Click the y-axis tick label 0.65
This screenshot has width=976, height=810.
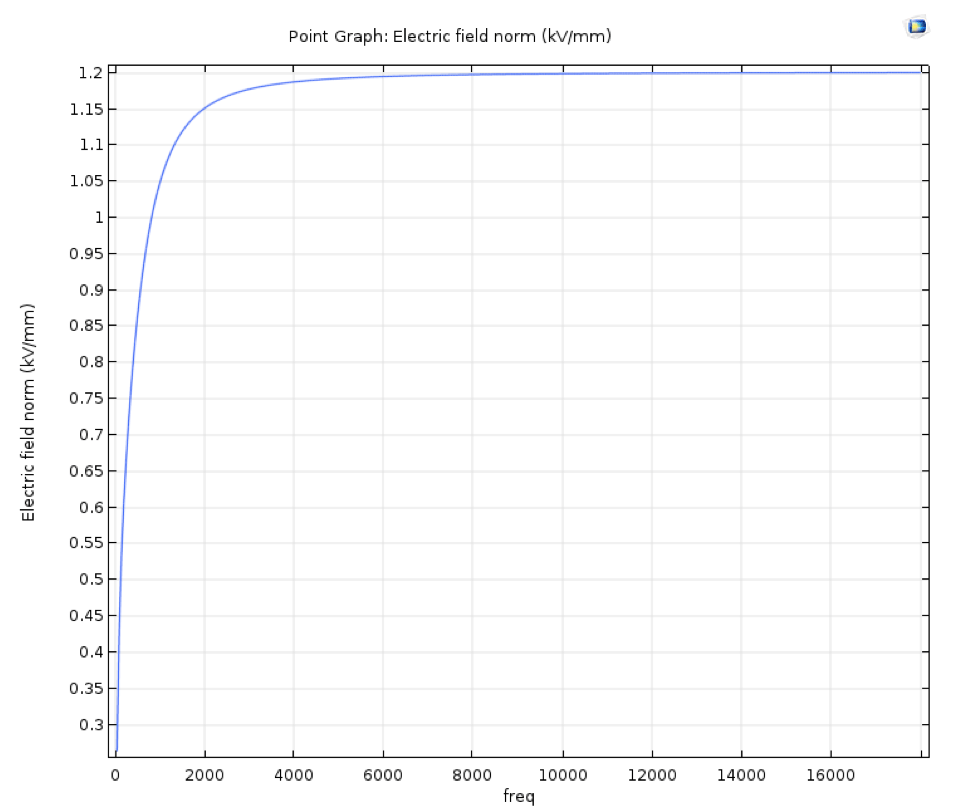click(x=86, y=471)
